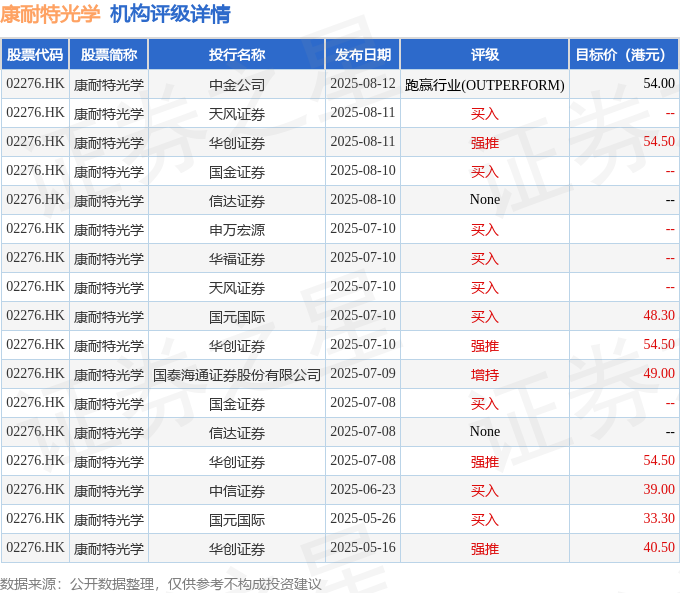The width and height of the screenshot is (680, 593).
Task: Select the 跑赢行业(OUTPERFORM) rating cell
Action: coord(484,85)
